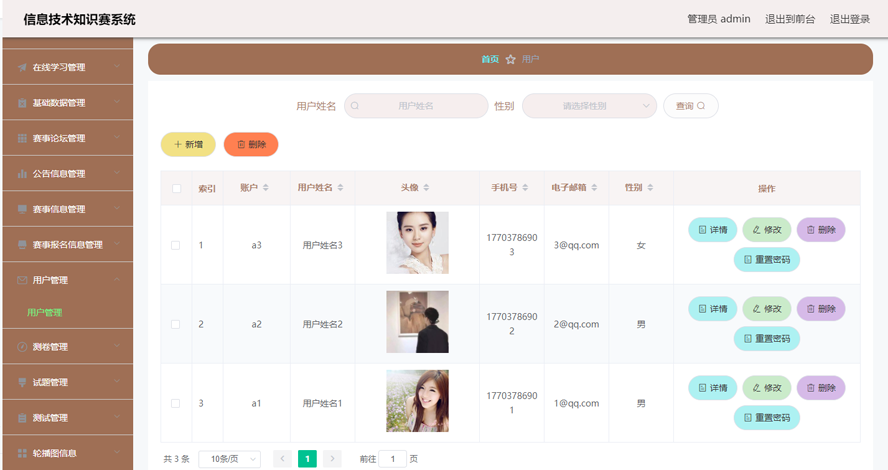Go to the next page arrow
Viewport: 888px width, 470px height.
(332, 459)
